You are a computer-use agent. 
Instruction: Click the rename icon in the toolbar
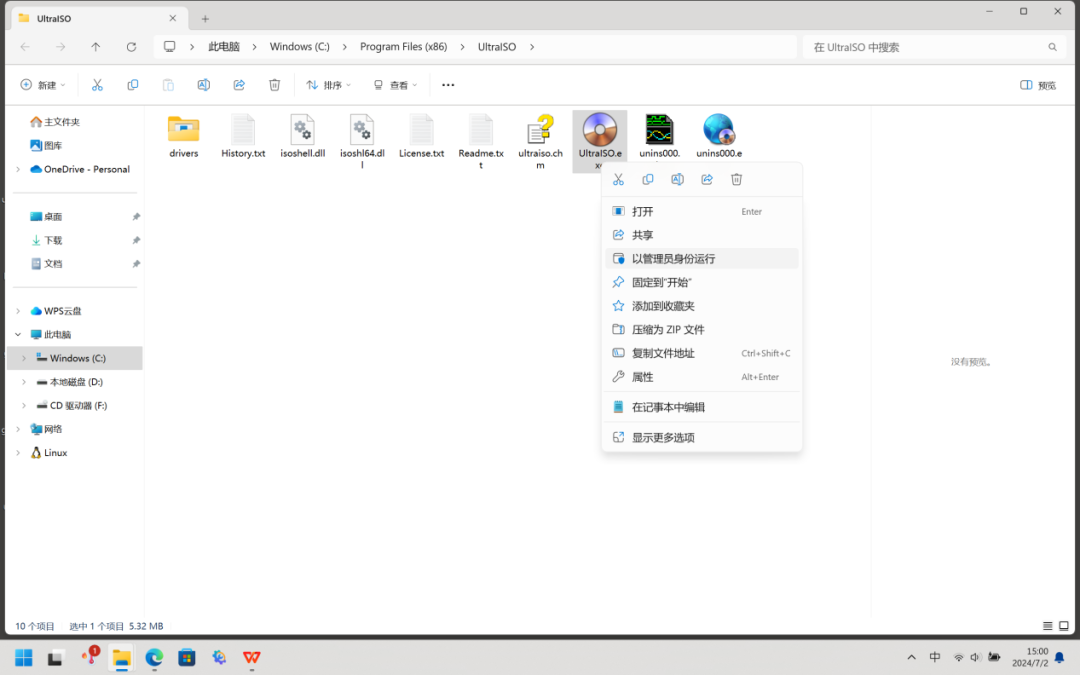tap(203, 85)
